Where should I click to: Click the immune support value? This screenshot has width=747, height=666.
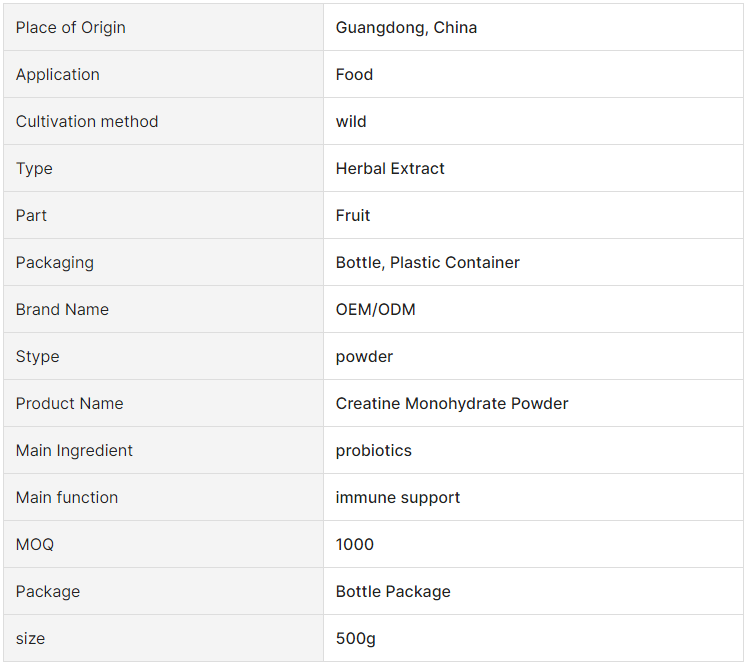pyautogui.click(x=398, y=498)
